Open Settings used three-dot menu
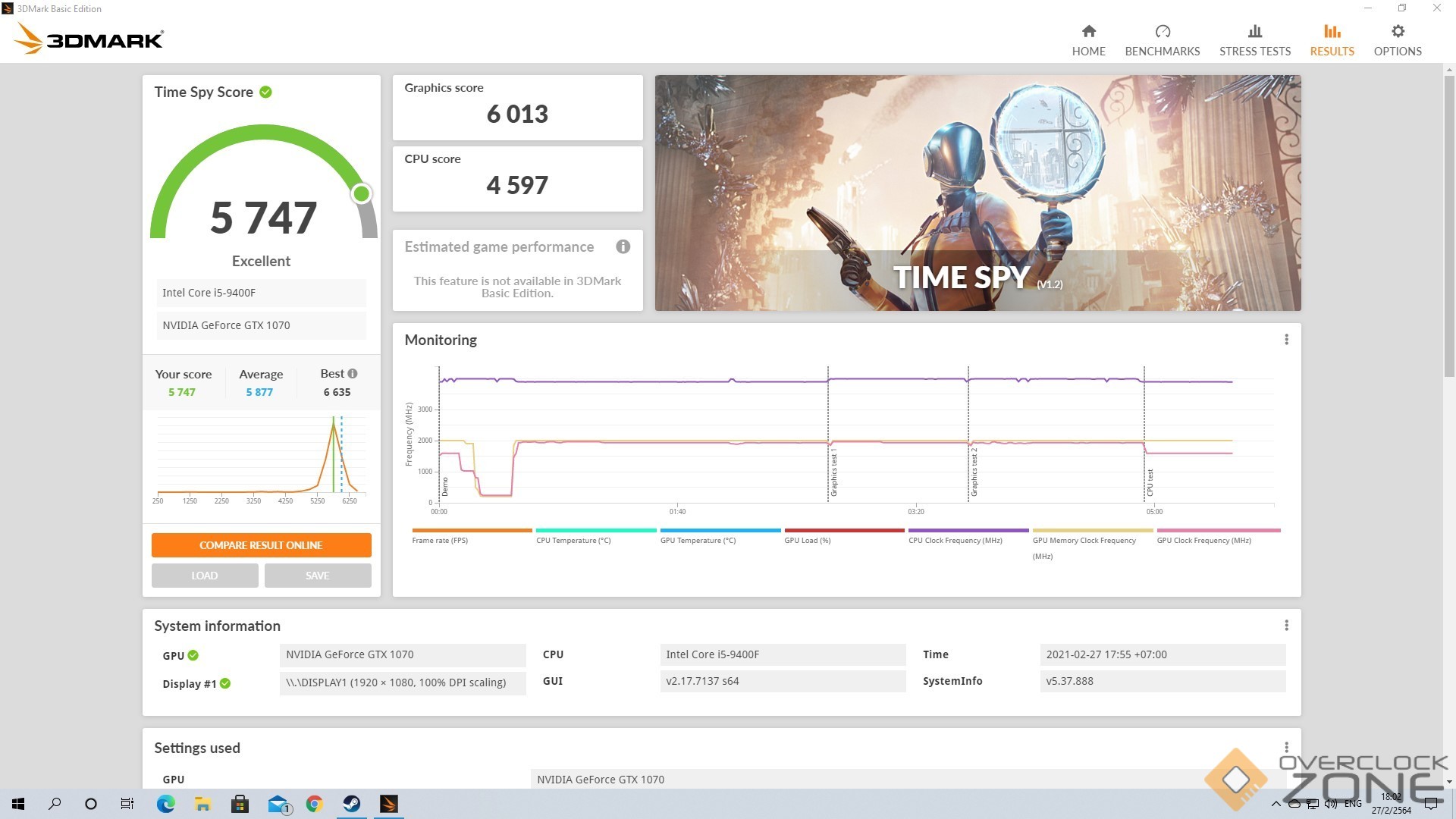This screenshot has height=819, width=1456. (x=1286, y=748)
